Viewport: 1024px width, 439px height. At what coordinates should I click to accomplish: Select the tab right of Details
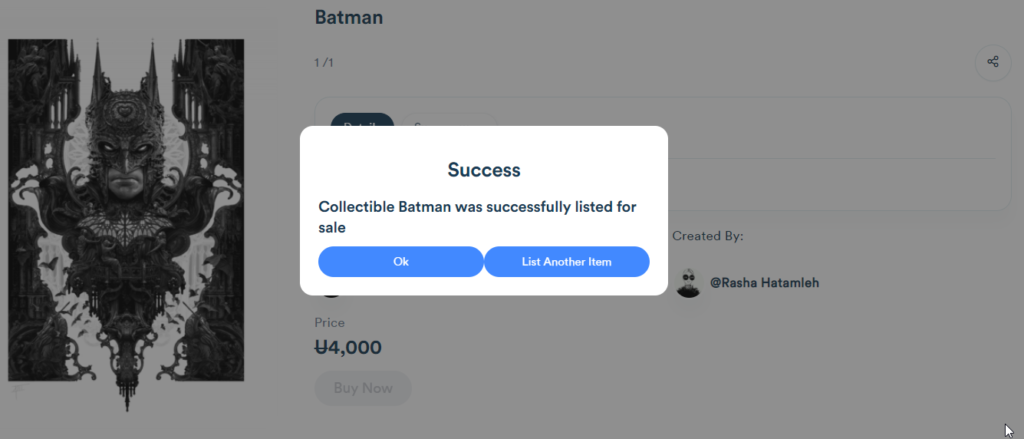[449, 120]
